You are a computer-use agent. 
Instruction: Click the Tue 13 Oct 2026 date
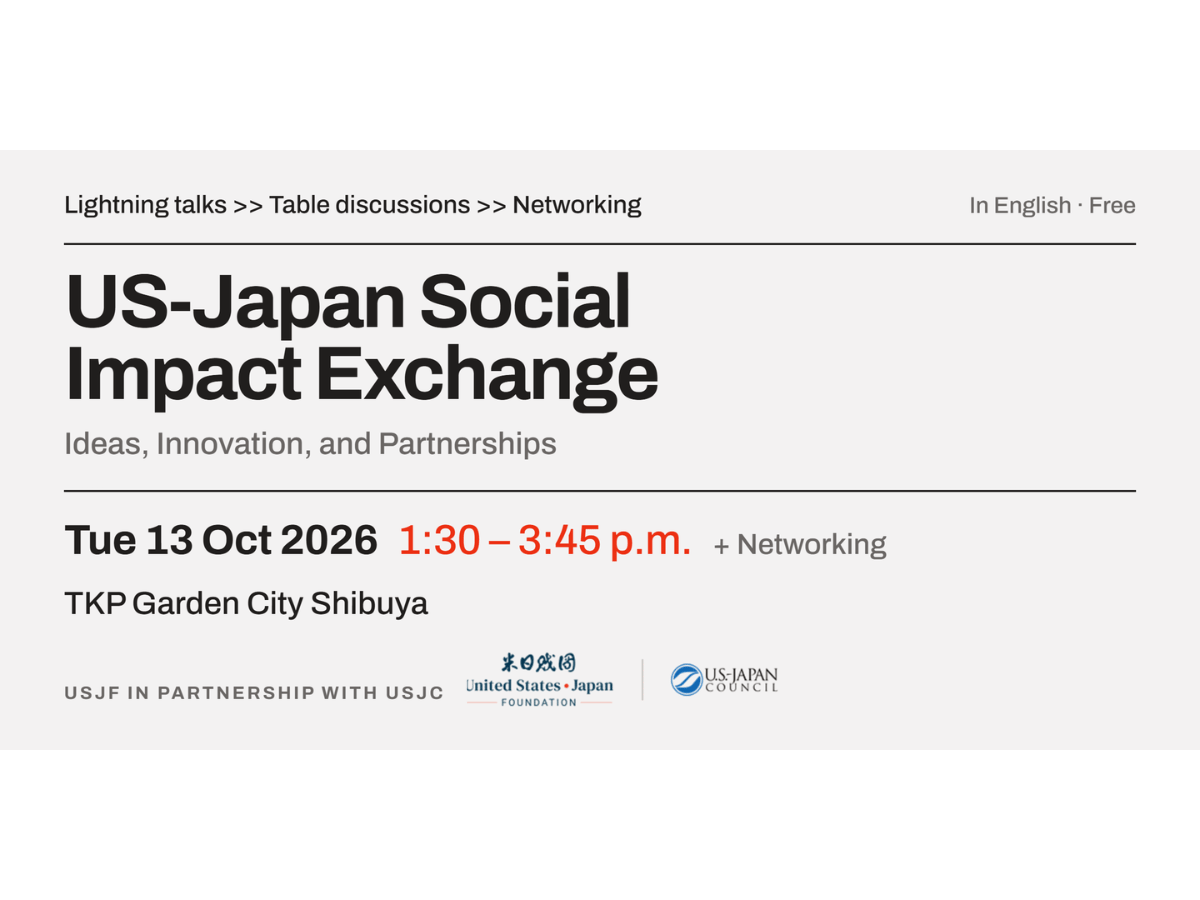tap(221, 541)
